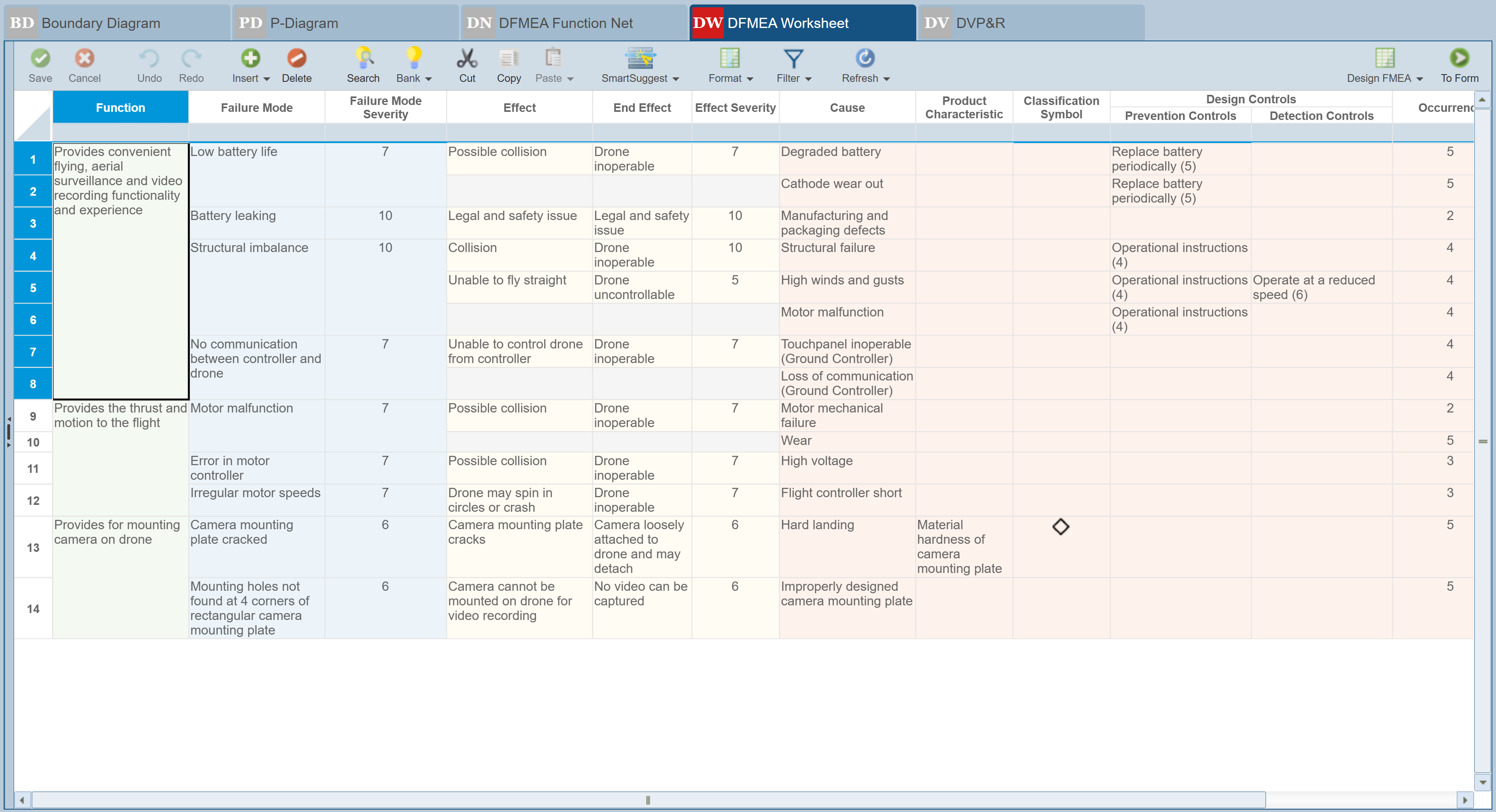Open the Search tool

pos(363,65)
